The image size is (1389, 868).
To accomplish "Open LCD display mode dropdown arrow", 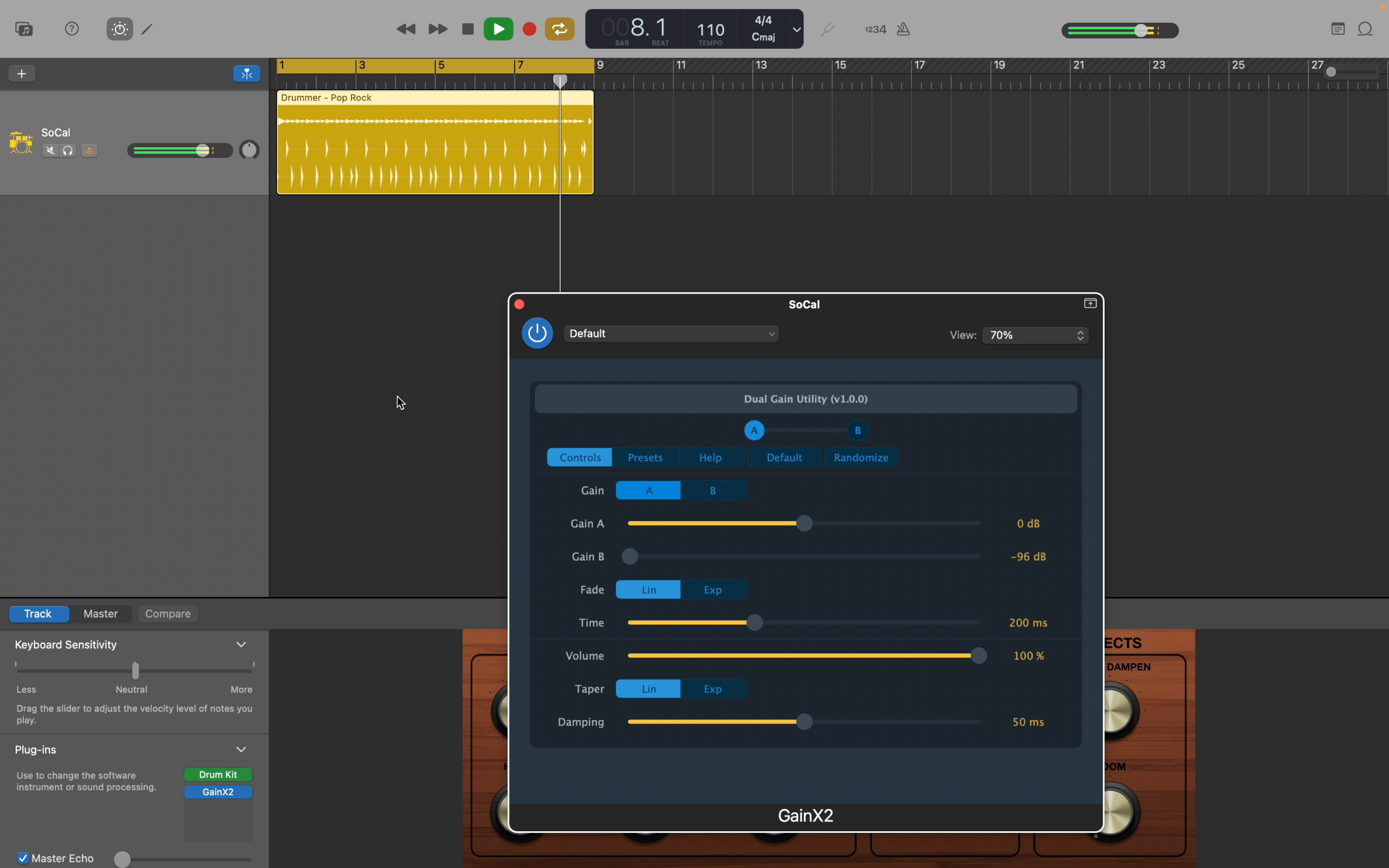I will pyautogui.click(x=797, y=29).
